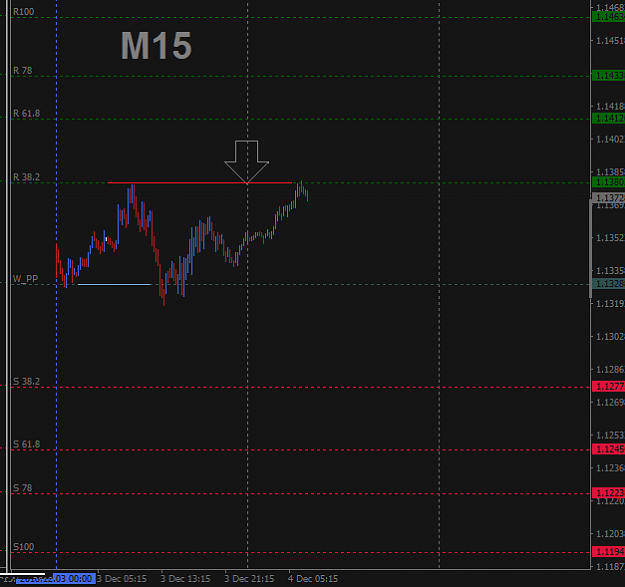Screen dimensions: 625x587
Task: Click the teal 1.1328 pivot price tag
Action: (609, 284)
